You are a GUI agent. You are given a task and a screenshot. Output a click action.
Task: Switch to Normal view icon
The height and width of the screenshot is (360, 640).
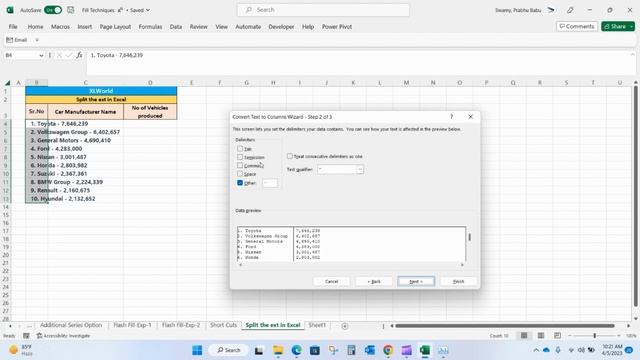click(524, 336)
